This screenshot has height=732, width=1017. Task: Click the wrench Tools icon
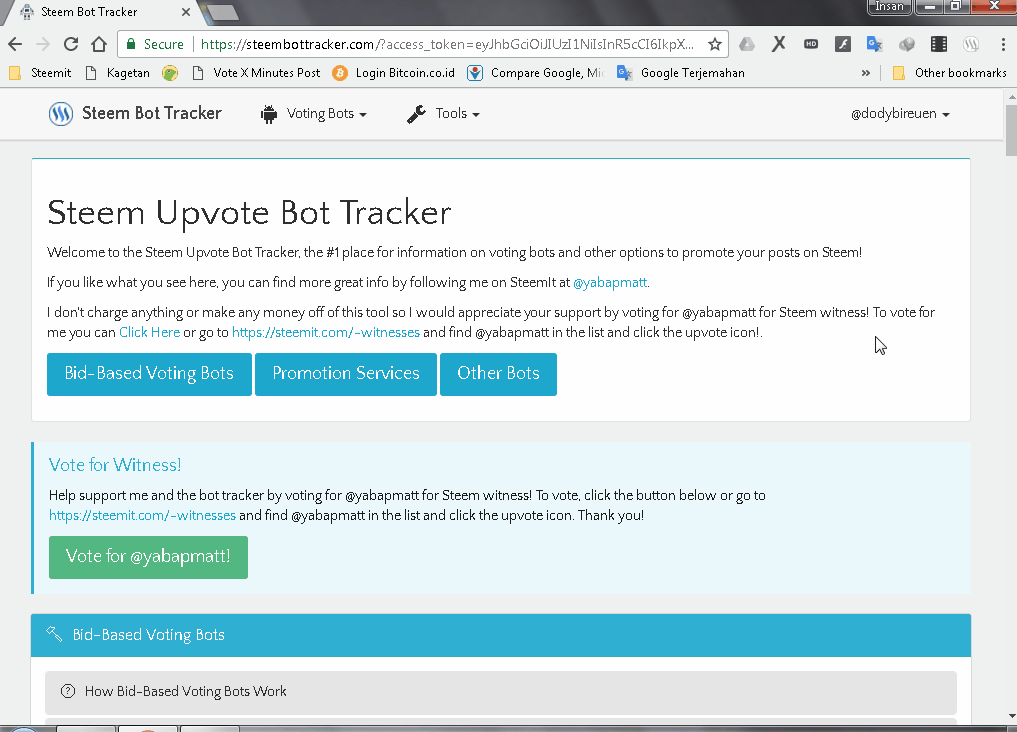416,114
